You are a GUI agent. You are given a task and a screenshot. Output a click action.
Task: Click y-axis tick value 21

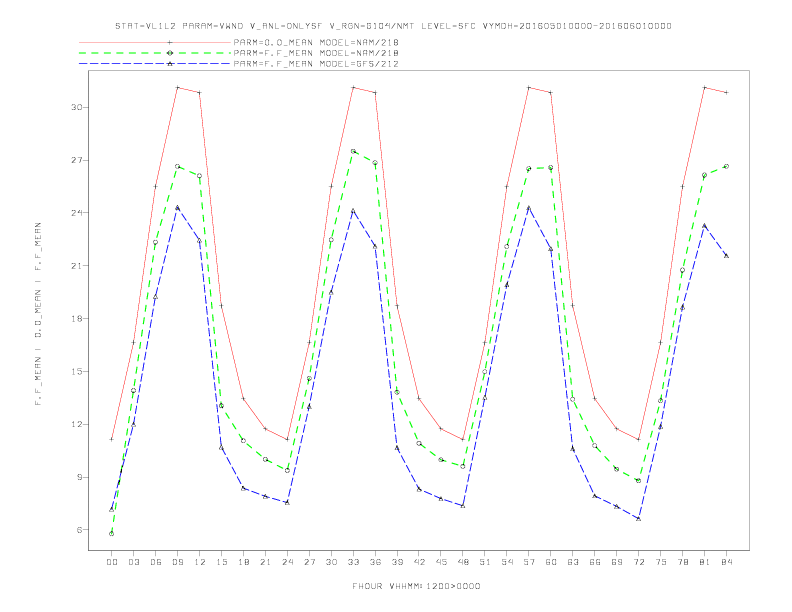point(77,266)
